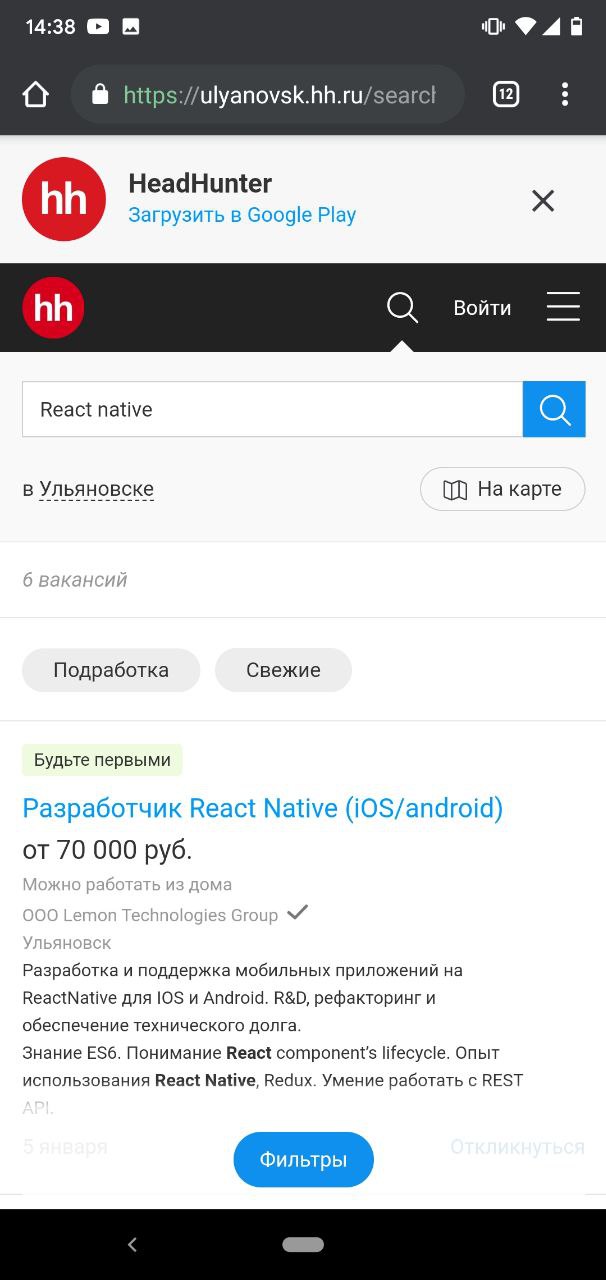
Task: Tap the HeadHunter app banner logo
Action: pyautogui.click(x=64, y=199)
